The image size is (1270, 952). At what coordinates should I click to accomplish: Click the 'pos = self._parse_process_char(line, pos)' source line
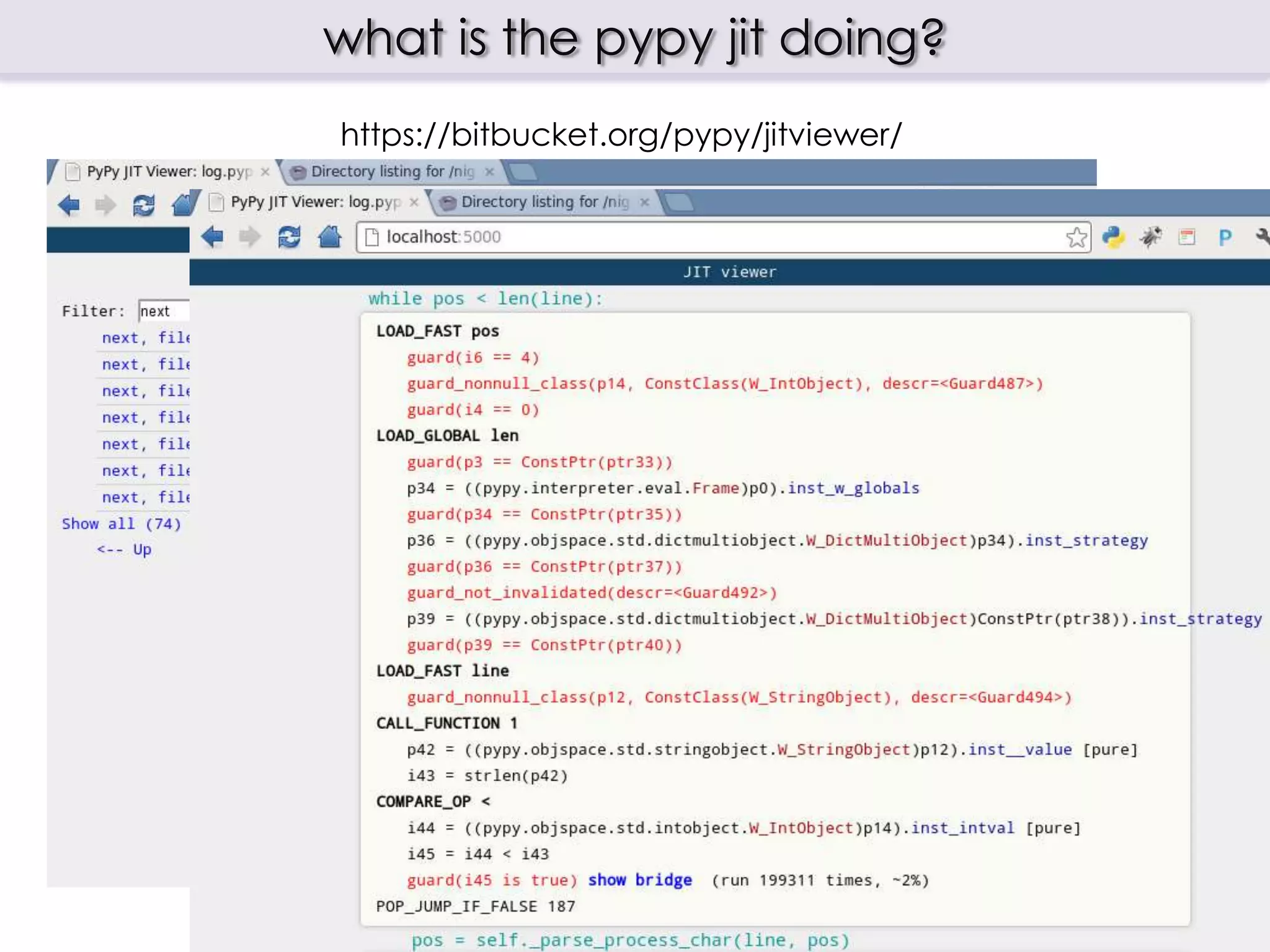(630, 940)
